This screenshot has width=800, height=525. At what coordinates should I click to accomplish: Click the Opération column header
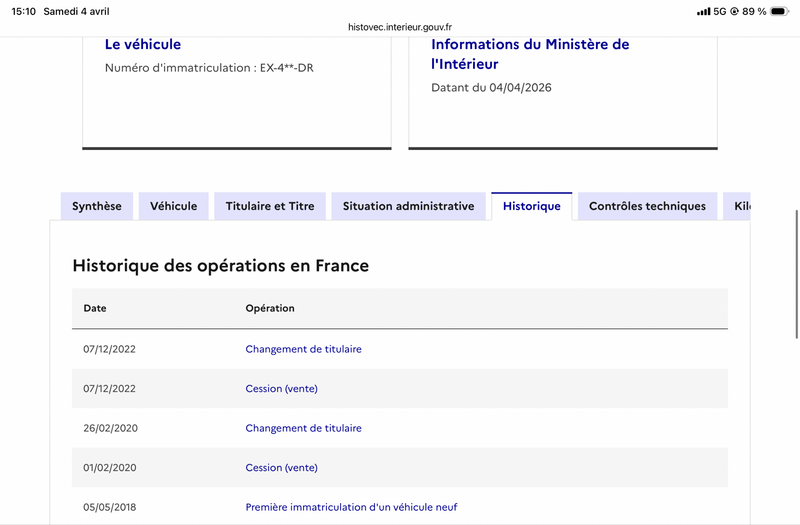[270, 308]
